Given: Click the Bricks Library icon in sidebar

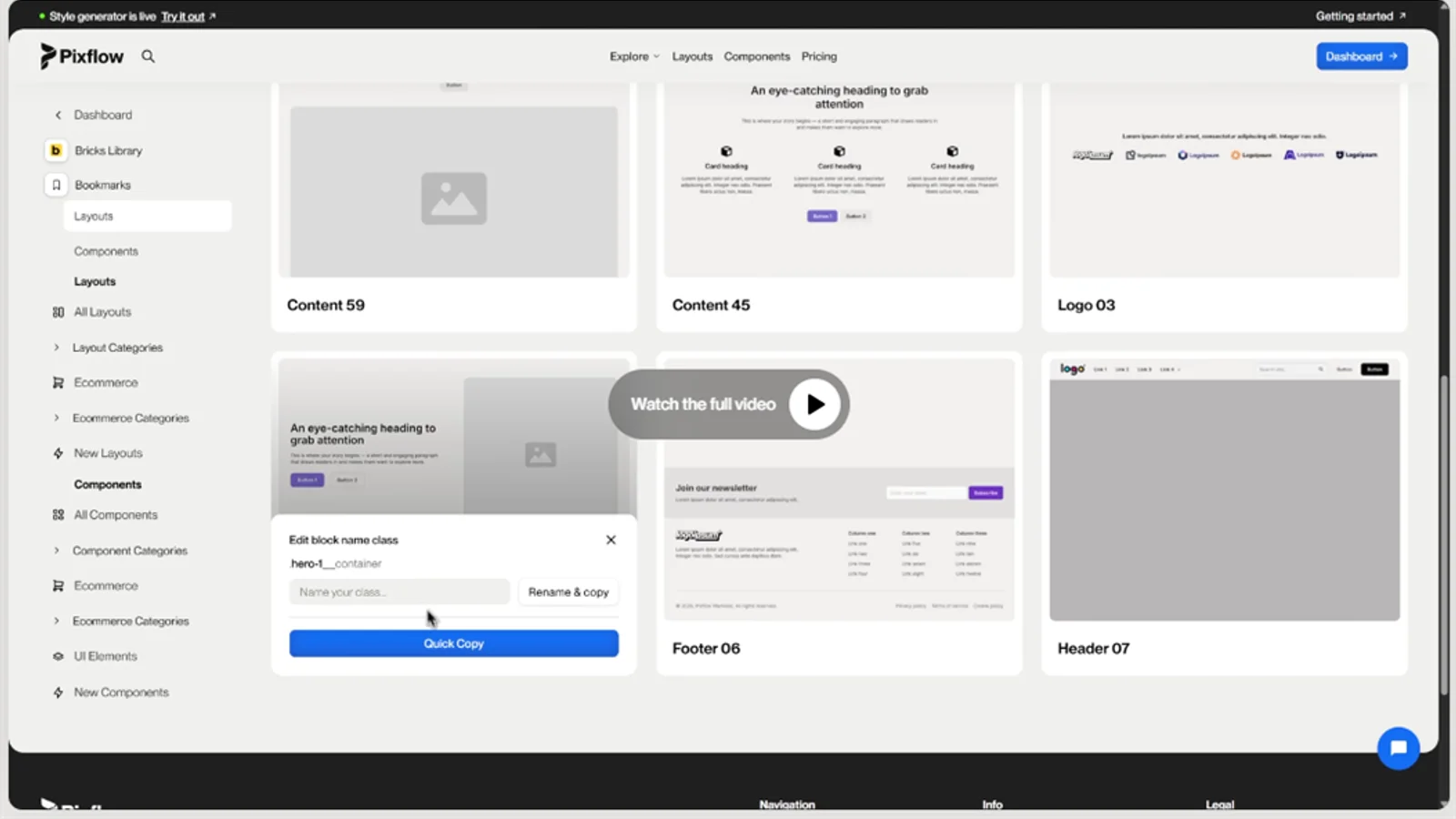Looking at the screenshot, I should [x=56, y=150].
